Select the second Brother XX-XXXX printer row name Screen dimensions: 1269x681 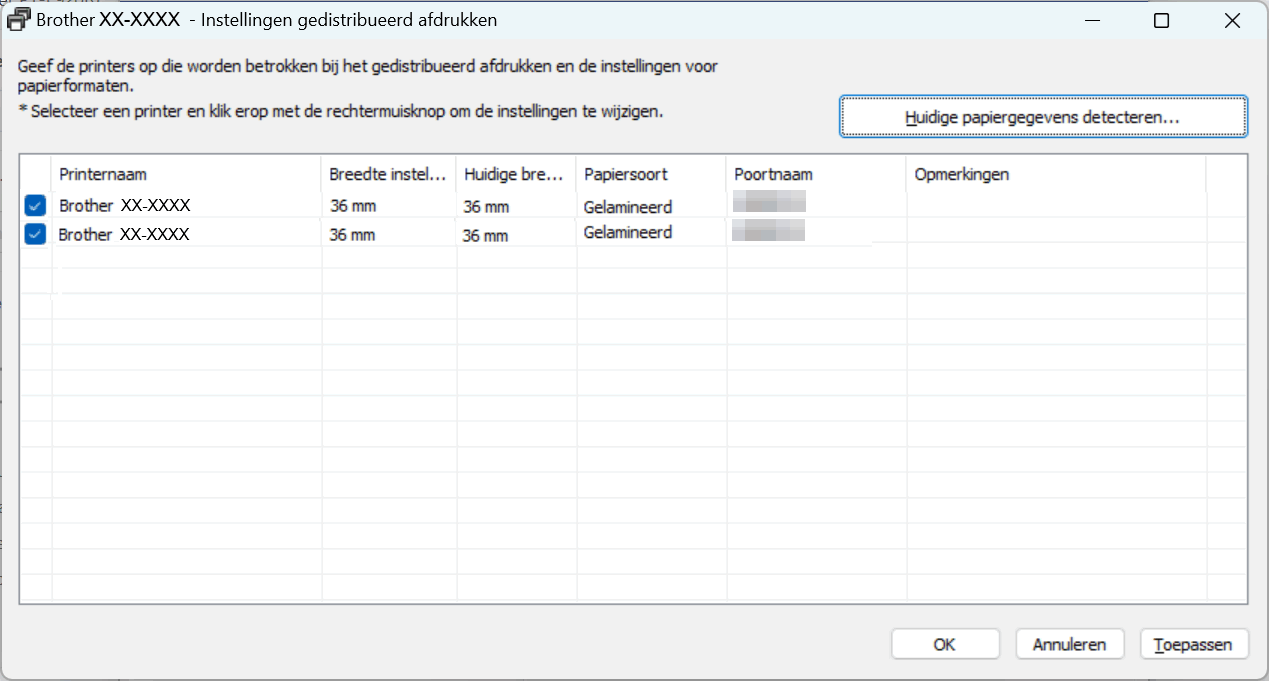click(125, 234)
